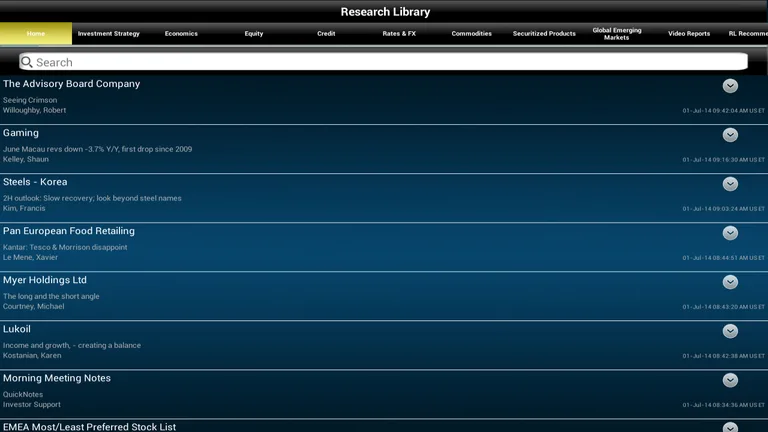Select the Equity tab
Viewport: 768px width, 432px height.
(x=254, y=33)
